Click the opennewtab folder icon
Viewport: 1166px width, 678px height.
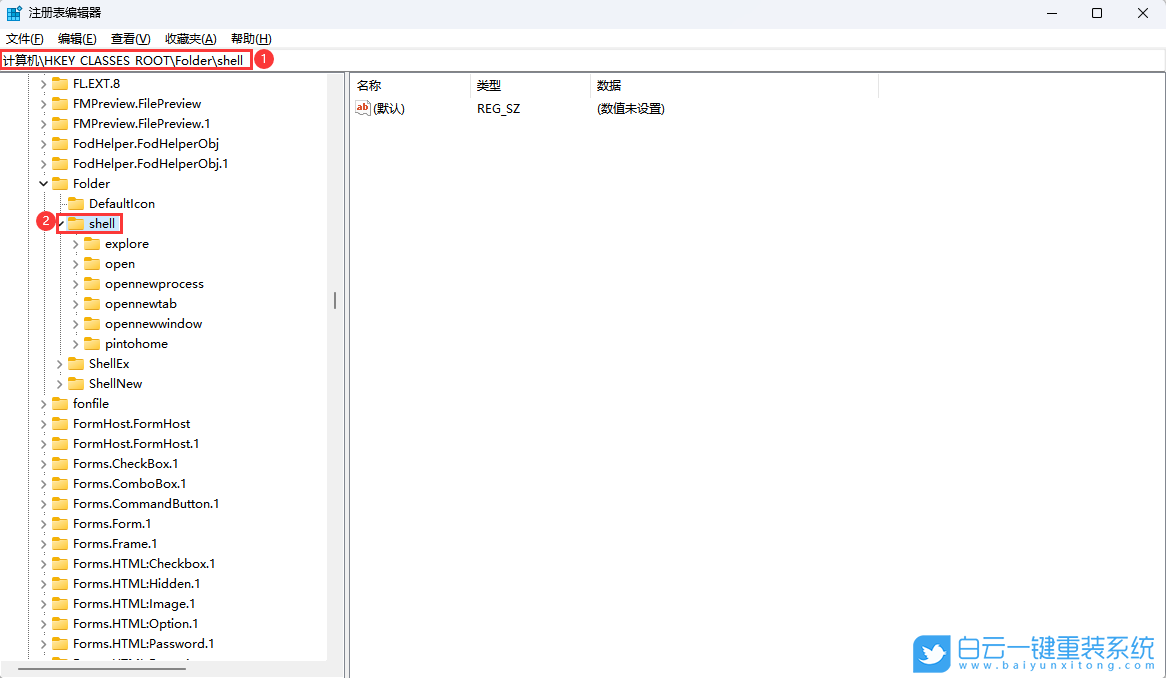pyautogui.click(x=94, y=303)
